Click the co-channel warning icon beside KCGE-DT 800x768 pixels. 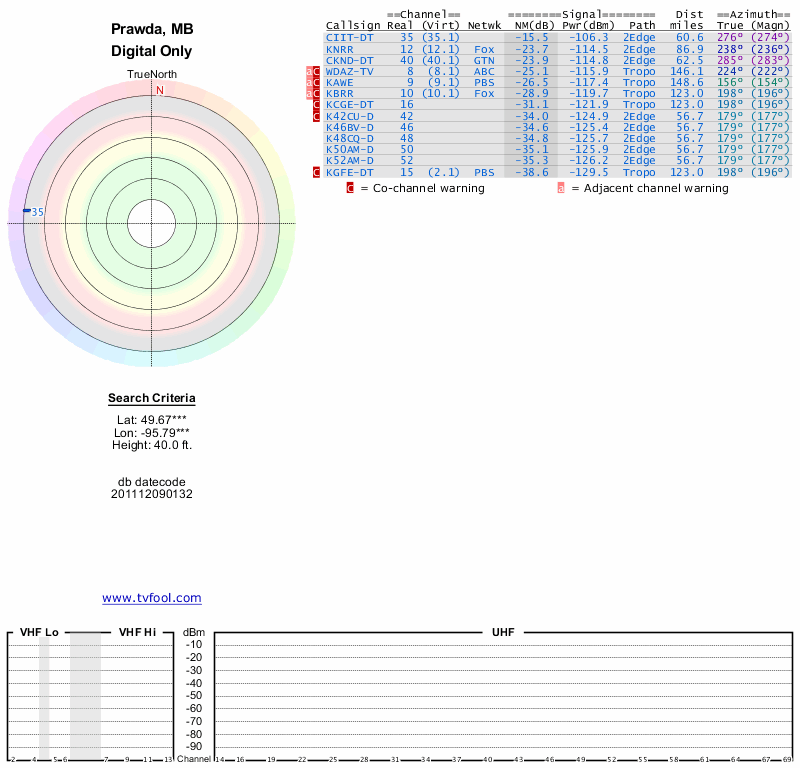[317, 105]
